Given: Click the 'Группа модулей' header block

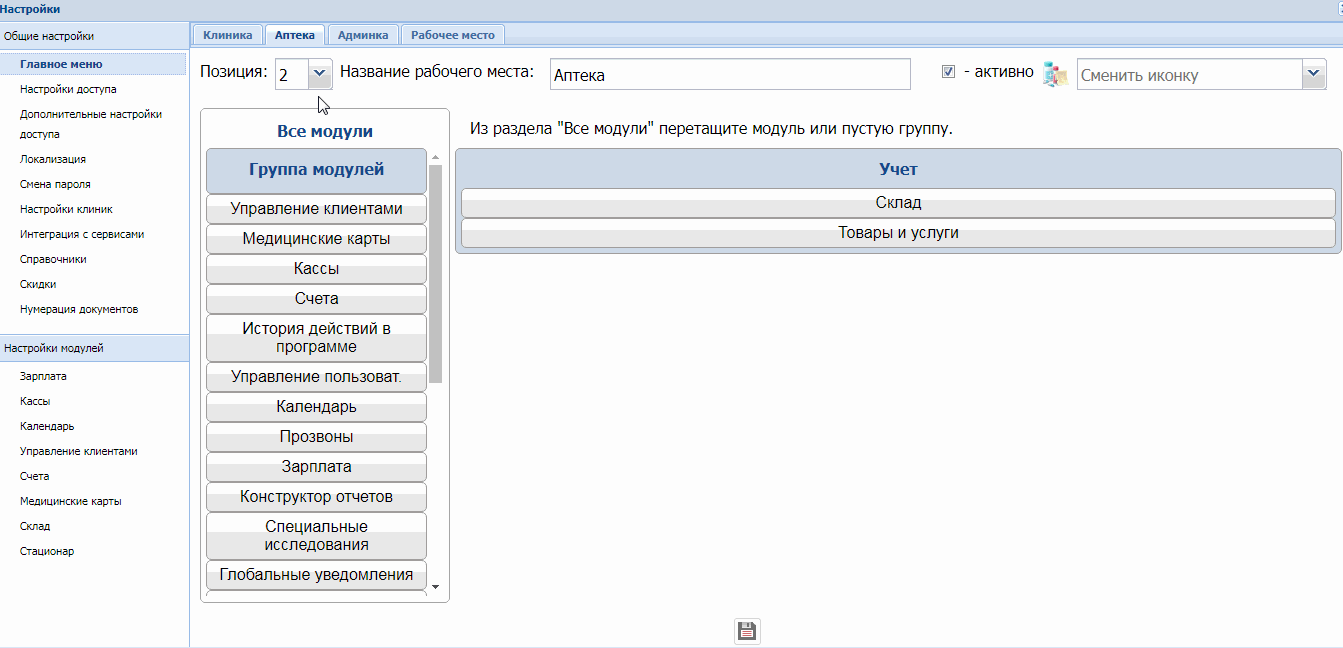Looking at the screenshot, I should click(316, 170).
